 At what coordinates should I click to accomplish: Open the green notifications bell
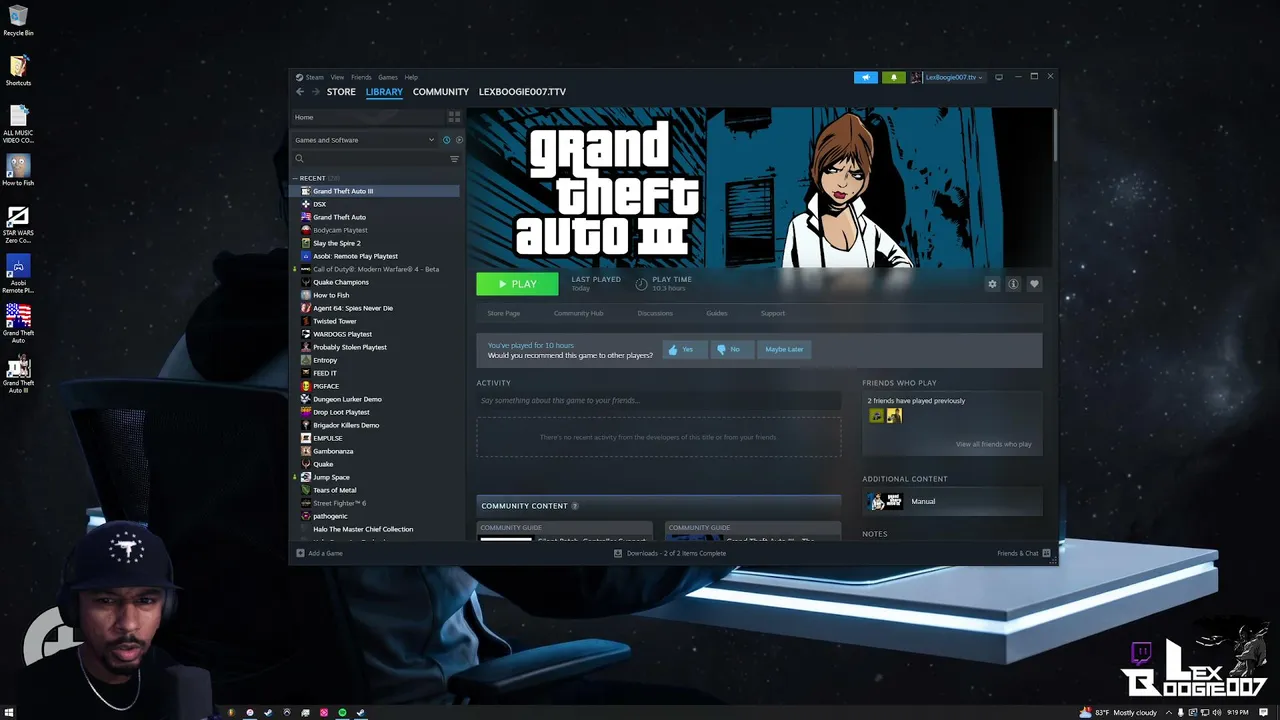(893, 77)
